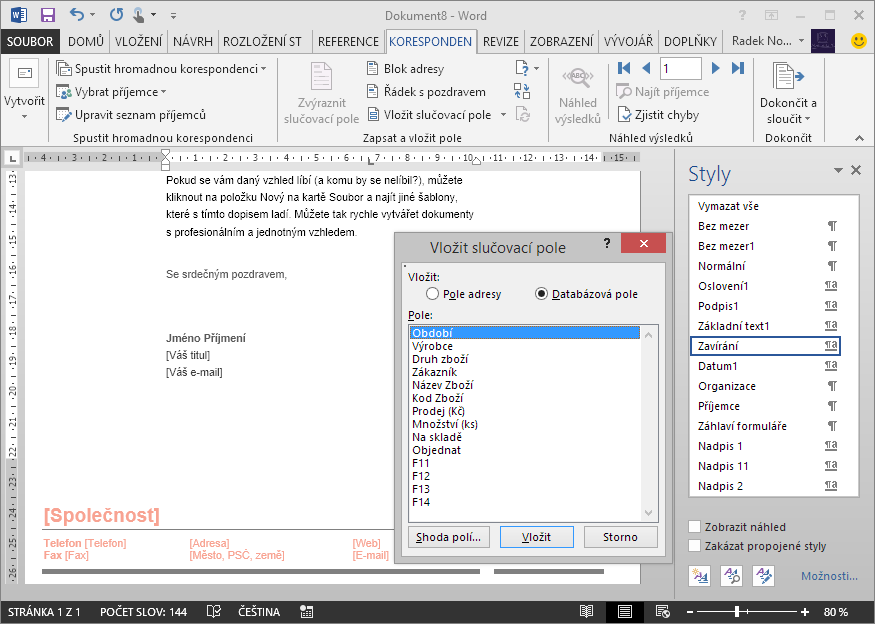Click the Vložit button in dialog
This screenshot has height=624, width=875.
point(536,537)
